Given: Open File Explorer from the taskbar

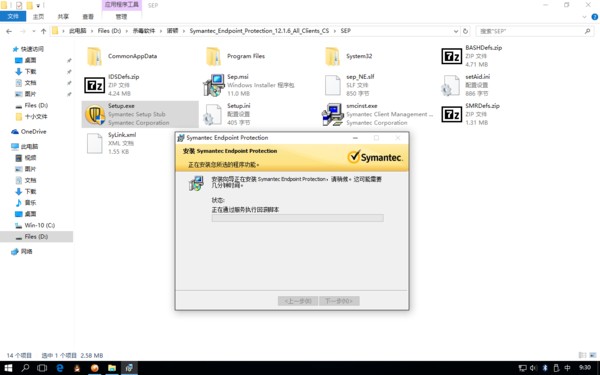Looking at the screenshot, I should click(x=112, y=368).
